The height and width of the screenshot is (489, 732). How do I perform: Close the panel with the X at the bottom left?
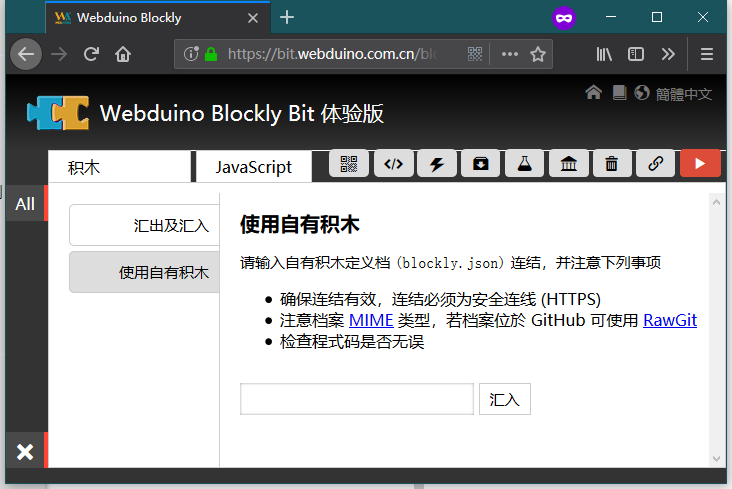(25, 452)
